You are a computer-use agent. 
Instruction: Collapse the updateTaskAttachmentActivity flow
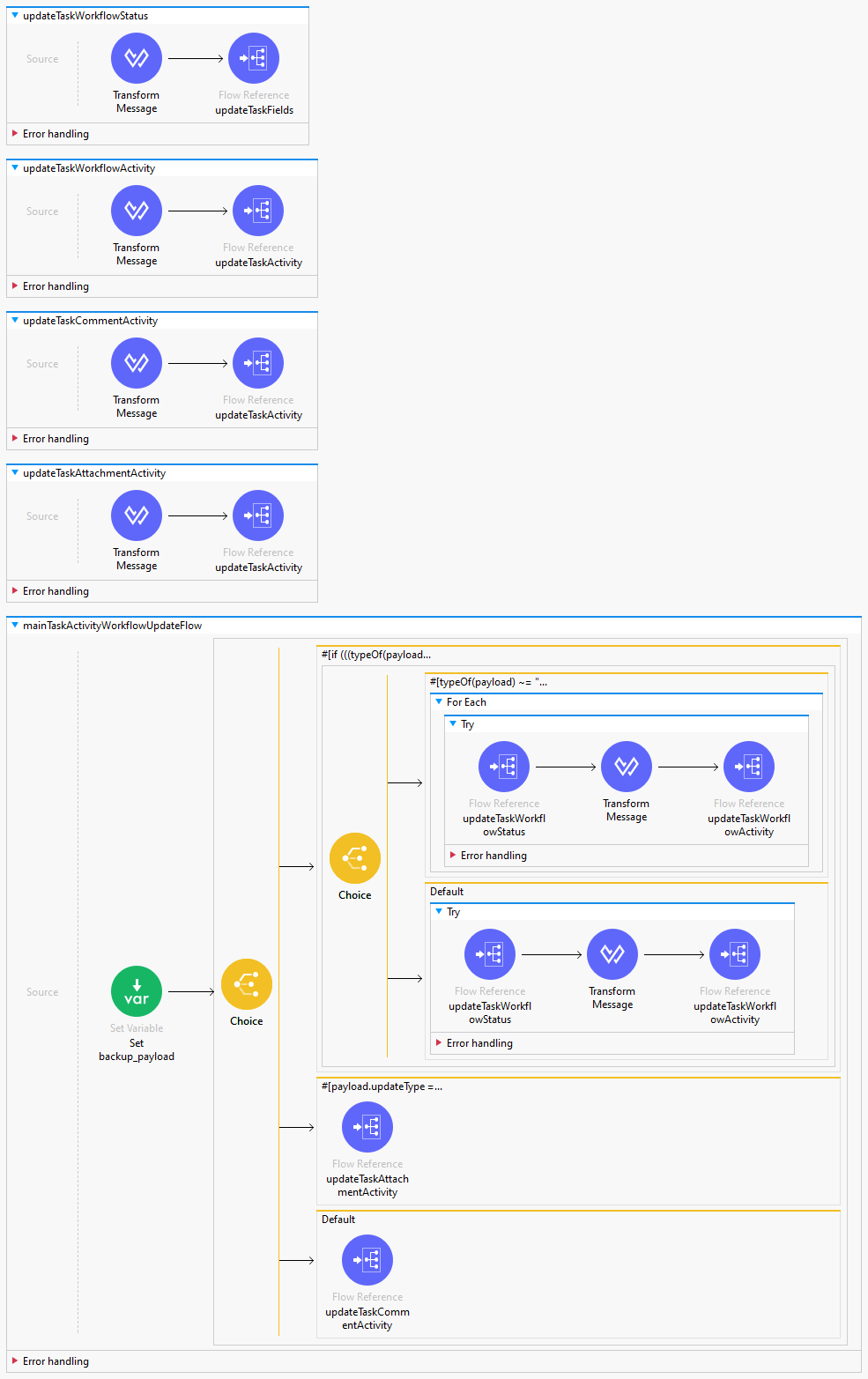15,473
